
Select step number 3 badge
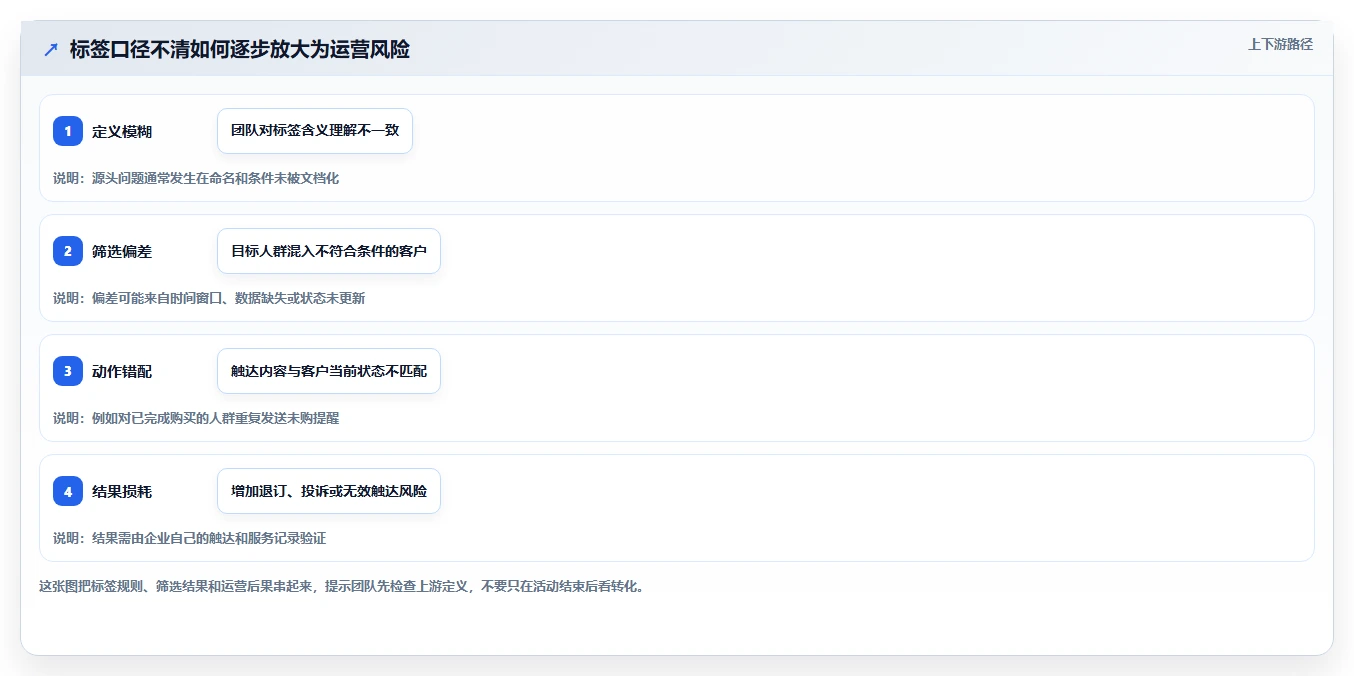(x=68, y=371)
